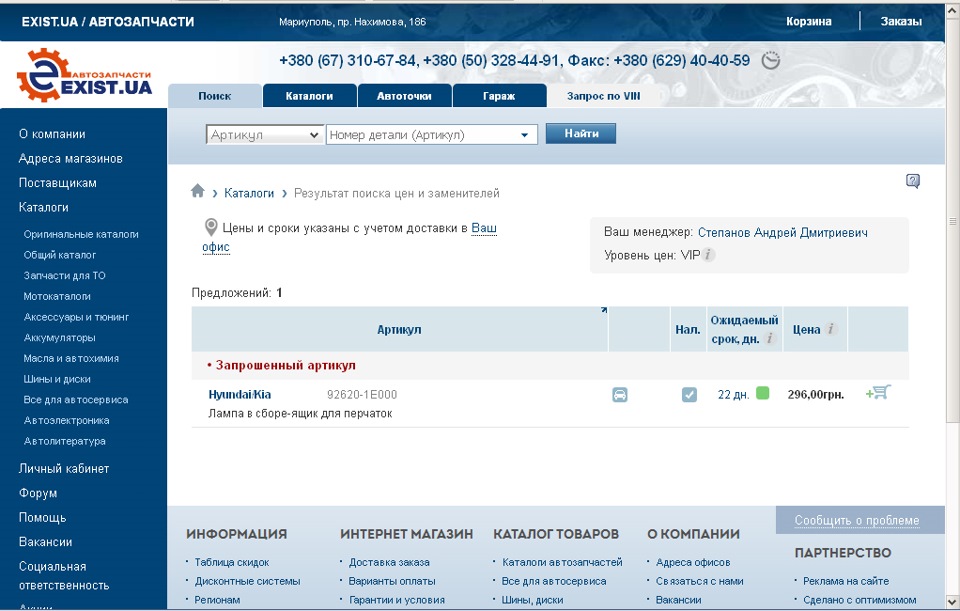Image resolution: width=960 pixels, height=611 pixels.
Task: Open Реклама на сайте footer link
Action: pos(846,581)
